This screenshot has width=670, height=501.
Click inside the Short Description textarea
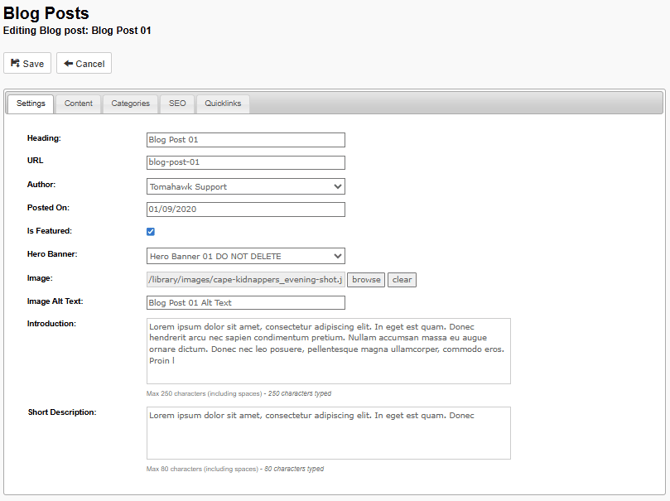point(328,433)
